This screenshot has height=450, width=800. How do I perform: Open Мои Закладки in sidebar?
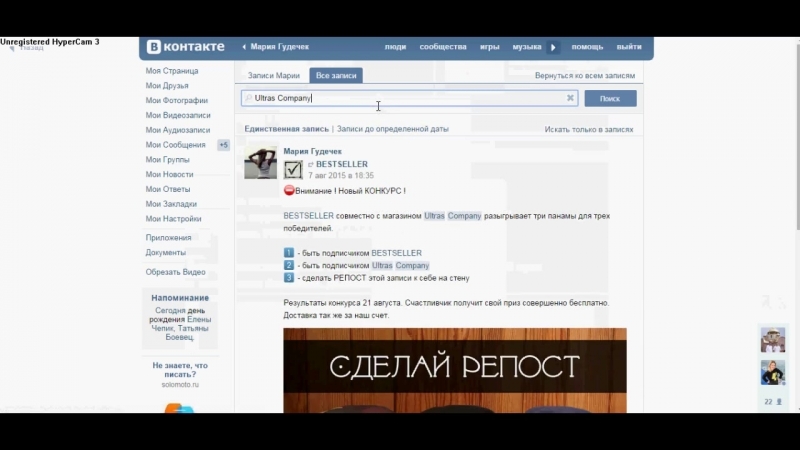point(171,204)
